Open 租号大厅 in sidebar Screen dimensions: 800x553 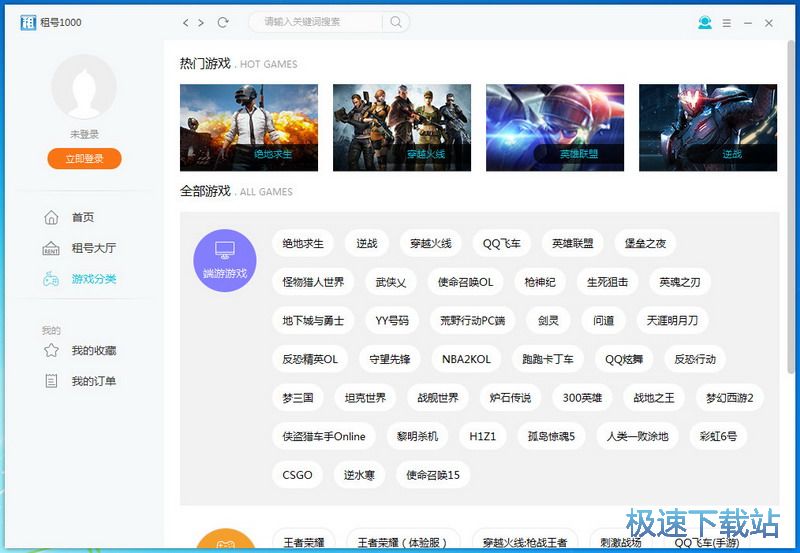tap(93, 248)
